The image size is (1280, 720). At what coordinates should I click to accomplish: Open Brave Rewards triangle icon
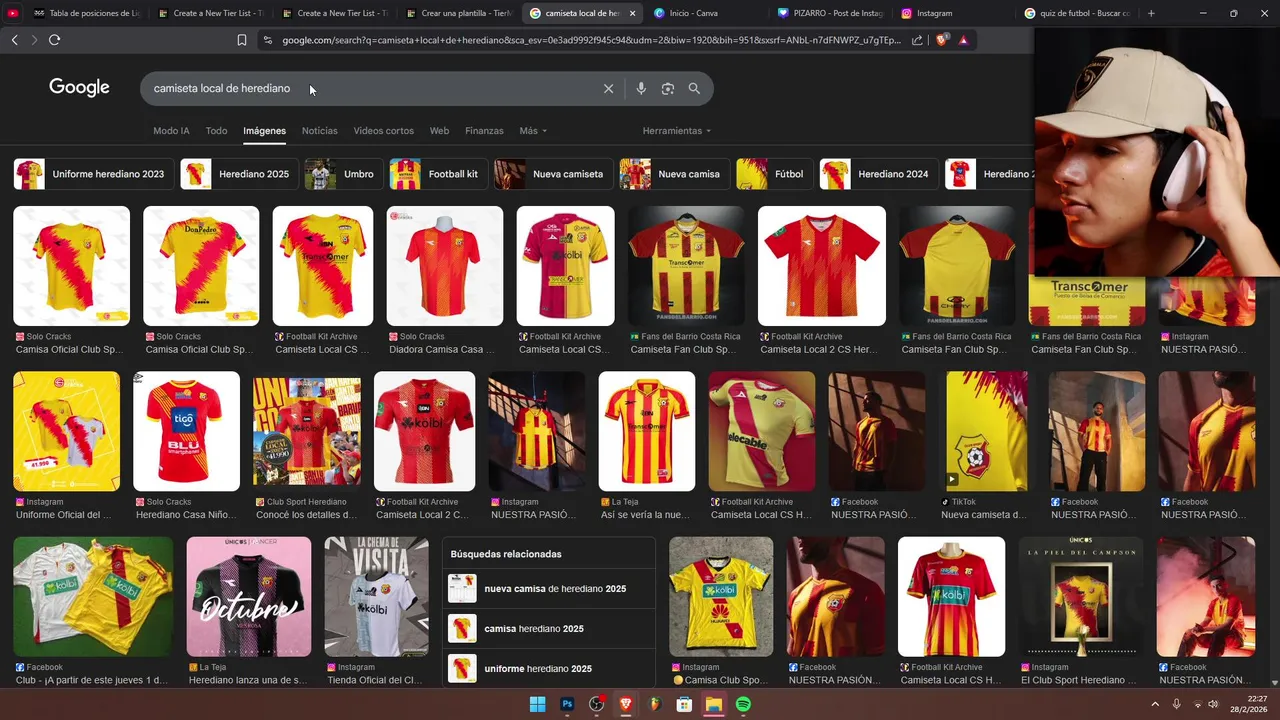(963, 40)
